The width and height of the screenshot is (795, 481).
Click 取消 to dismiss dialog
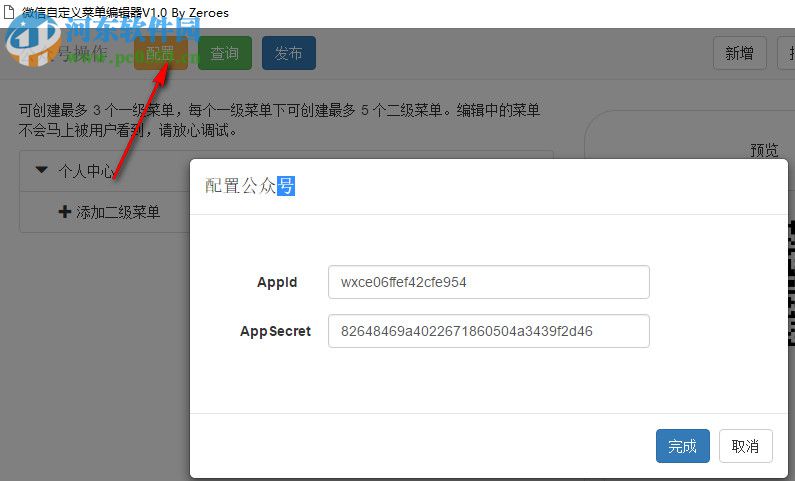point(746,446)
